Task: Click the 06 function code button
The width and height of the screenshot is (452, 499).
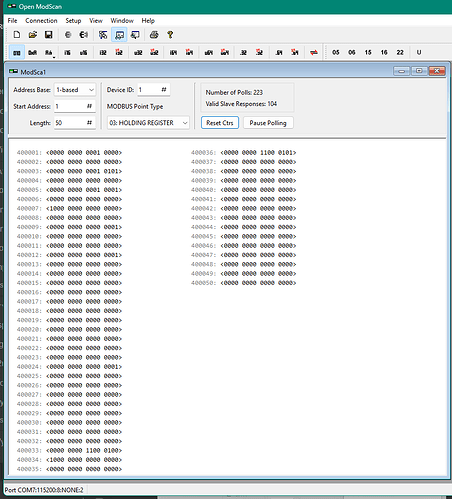Action: (352, 52)
